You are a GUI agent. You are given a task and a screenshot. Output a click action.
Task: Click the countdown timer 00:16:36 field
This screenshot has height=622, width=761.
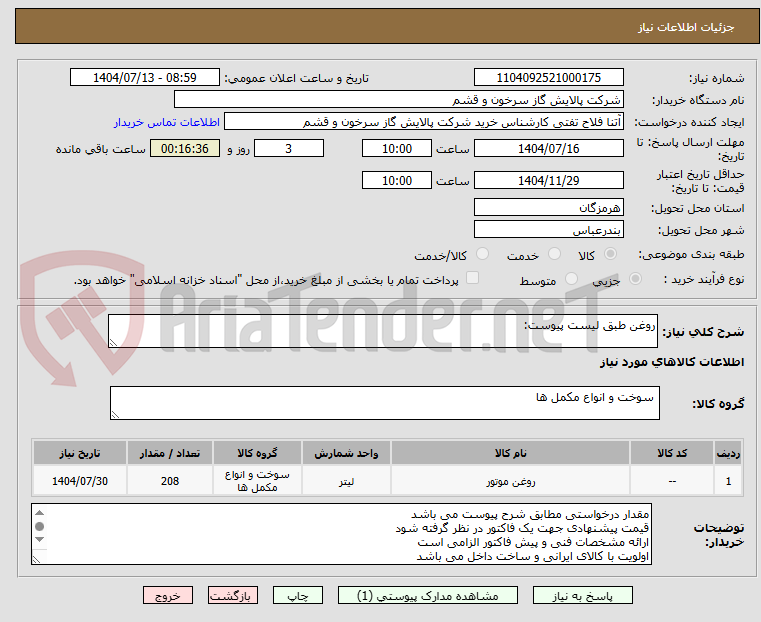tap(185, 148)
